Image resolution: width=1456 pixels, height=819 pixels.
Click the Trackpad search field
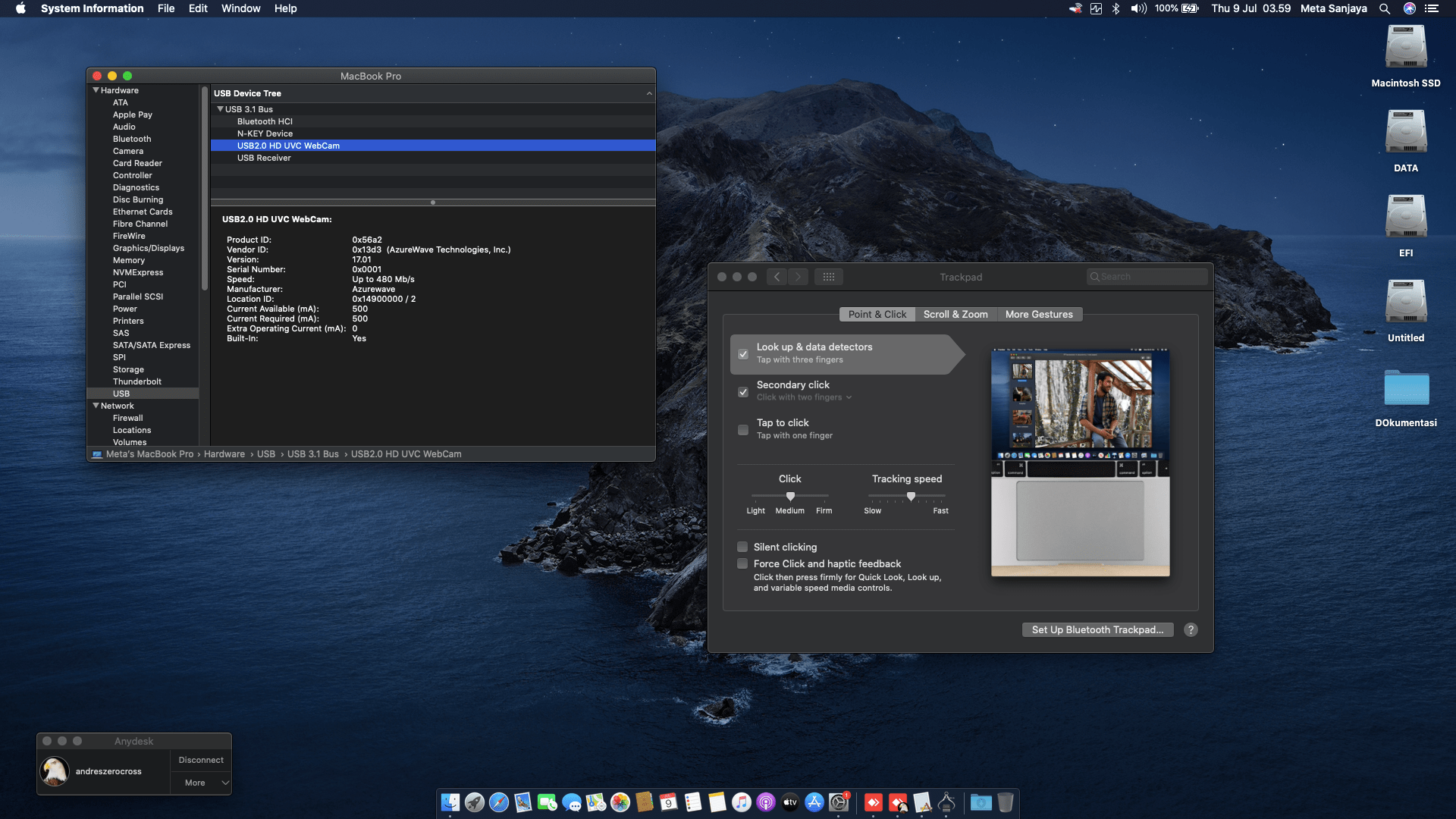(1147, 276)
